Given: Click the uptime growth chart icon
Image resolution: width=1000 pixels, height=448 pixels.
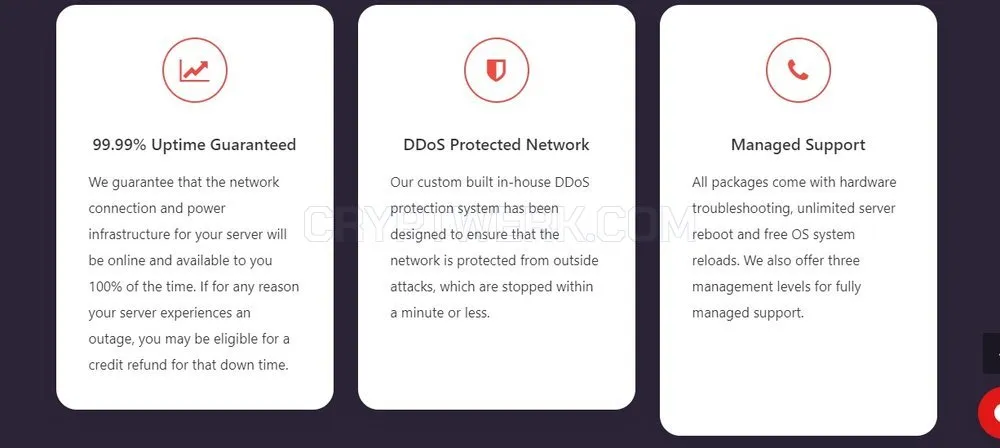Looking at the screenshot, I should pos(195,70).
